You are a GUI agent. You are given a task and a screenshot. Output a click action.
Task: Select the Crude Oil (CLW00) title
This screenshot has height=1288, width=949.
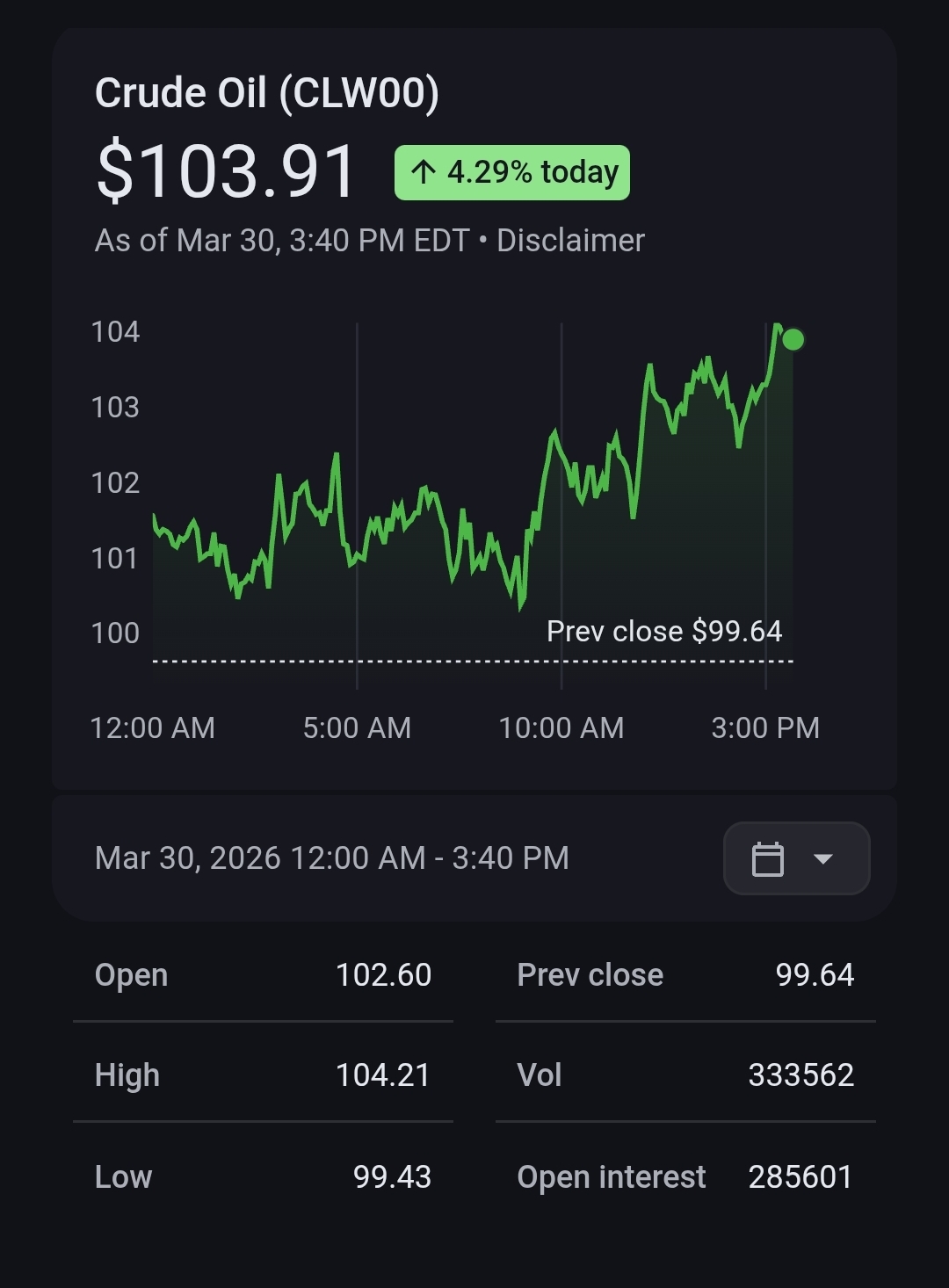266,93
